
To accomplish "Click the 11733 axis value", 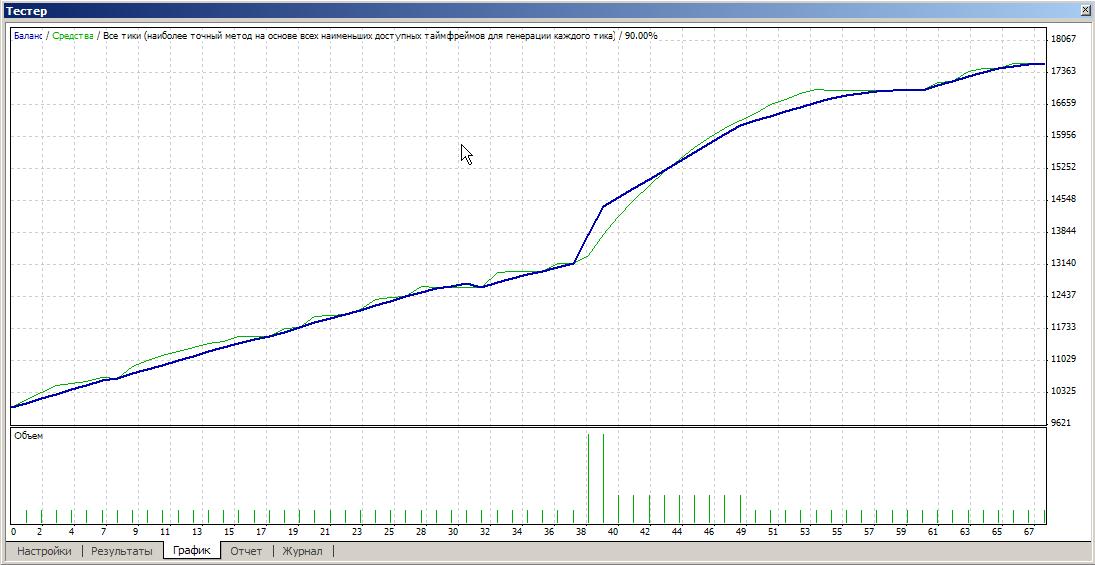I will click(x=1063, y=327).
